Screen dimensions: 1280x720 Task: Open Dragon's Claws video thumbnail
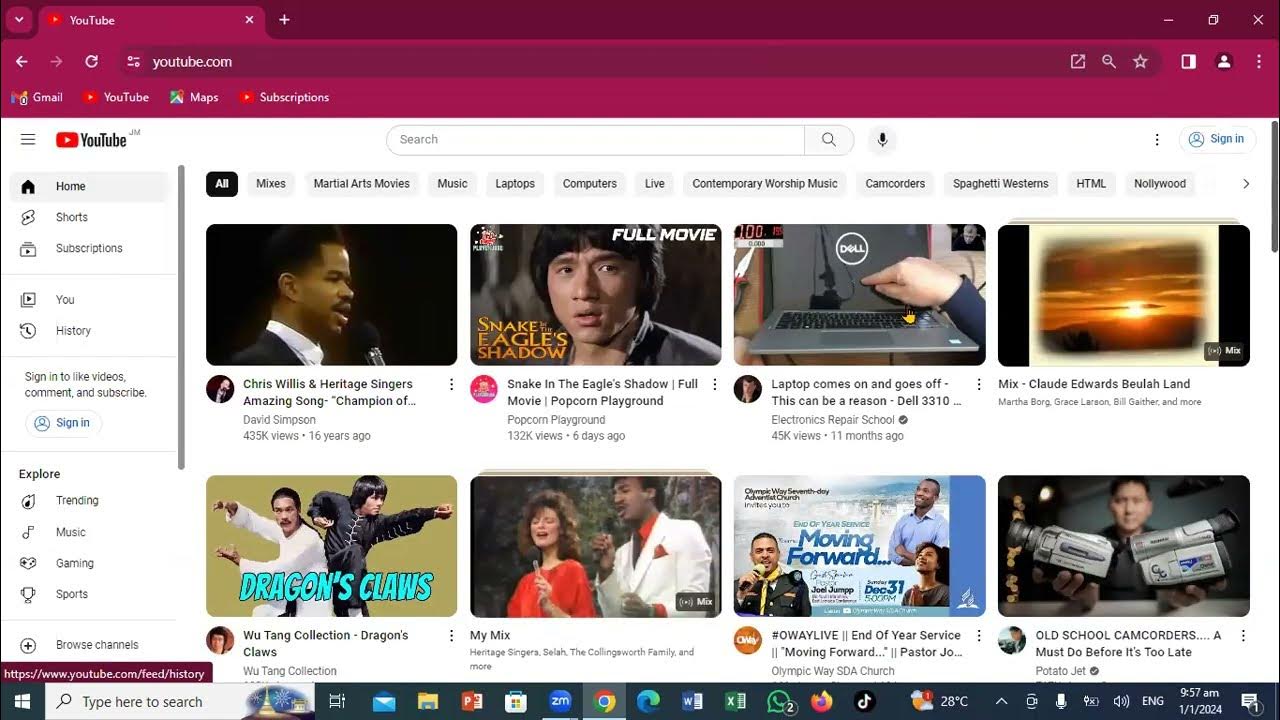coord(332,546)
